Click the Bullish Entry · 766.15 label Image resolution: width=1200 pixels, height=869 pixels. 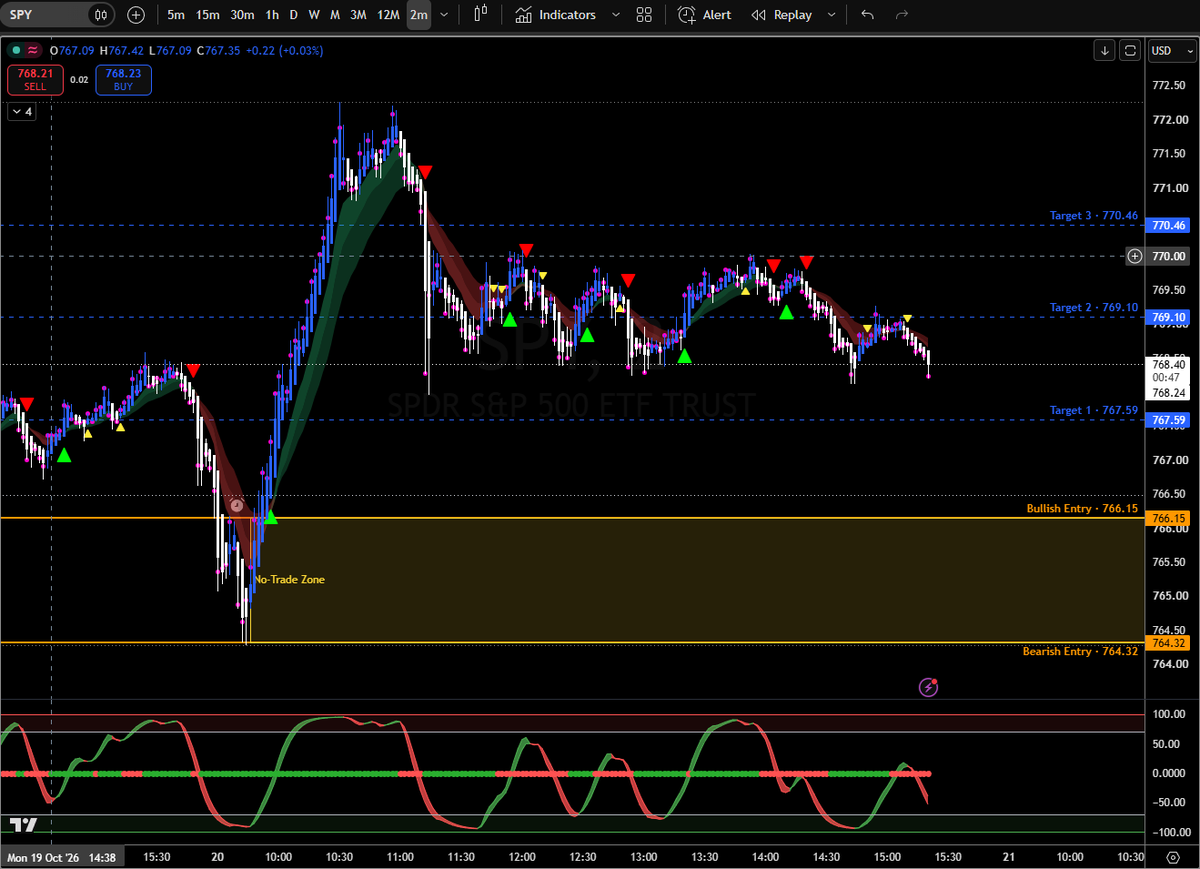click(x=1082, y=508)
